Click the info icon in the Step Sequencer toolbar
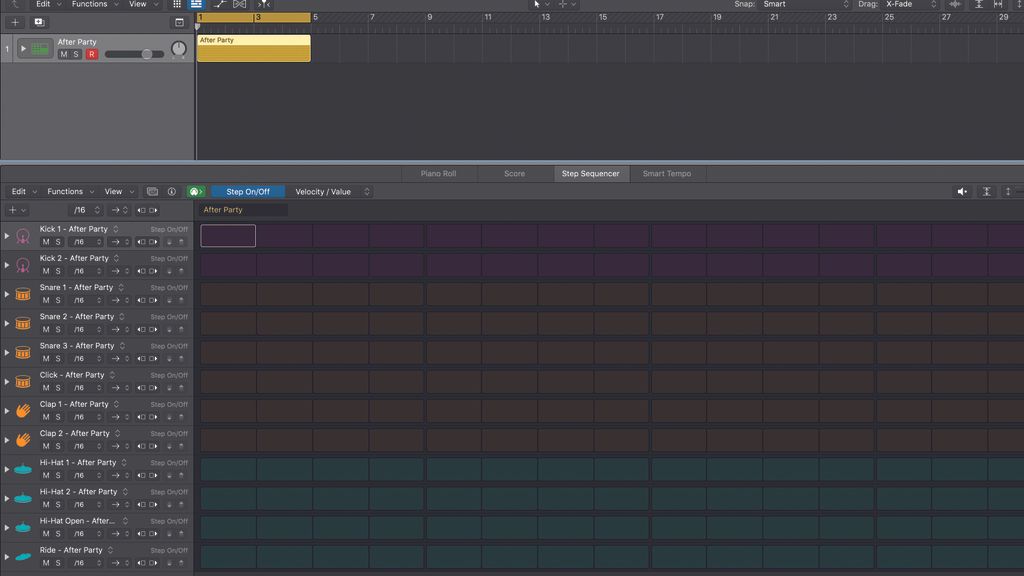Viewport: 1024px width, 576px height. click(172, 191)
